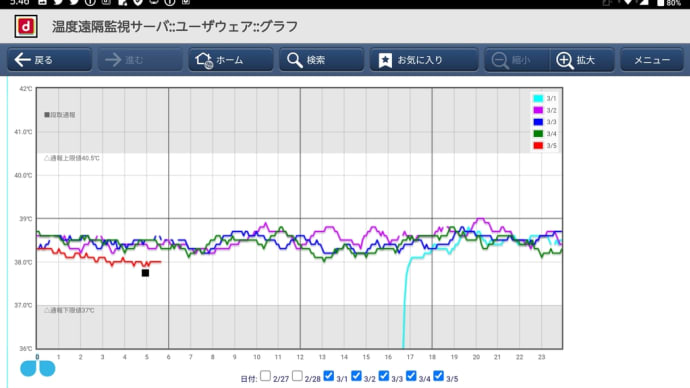Toggle the 3/3 date checkbox

pyautogui.click(x=384, y=376)
